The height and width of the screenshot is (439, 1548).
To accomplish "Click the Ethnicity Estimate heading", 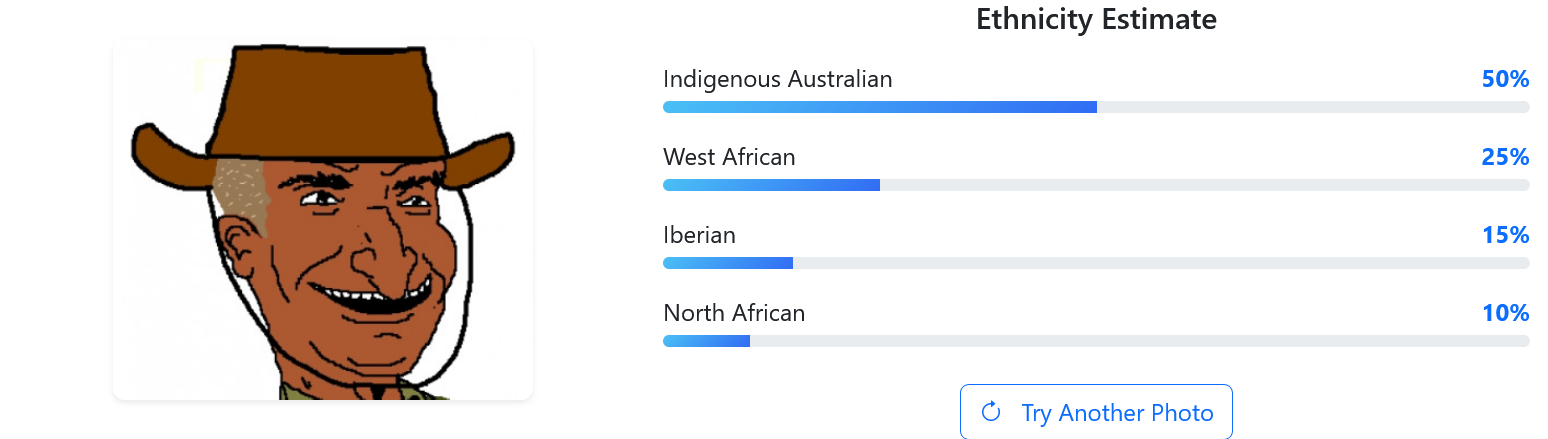I will point(1096,19).
